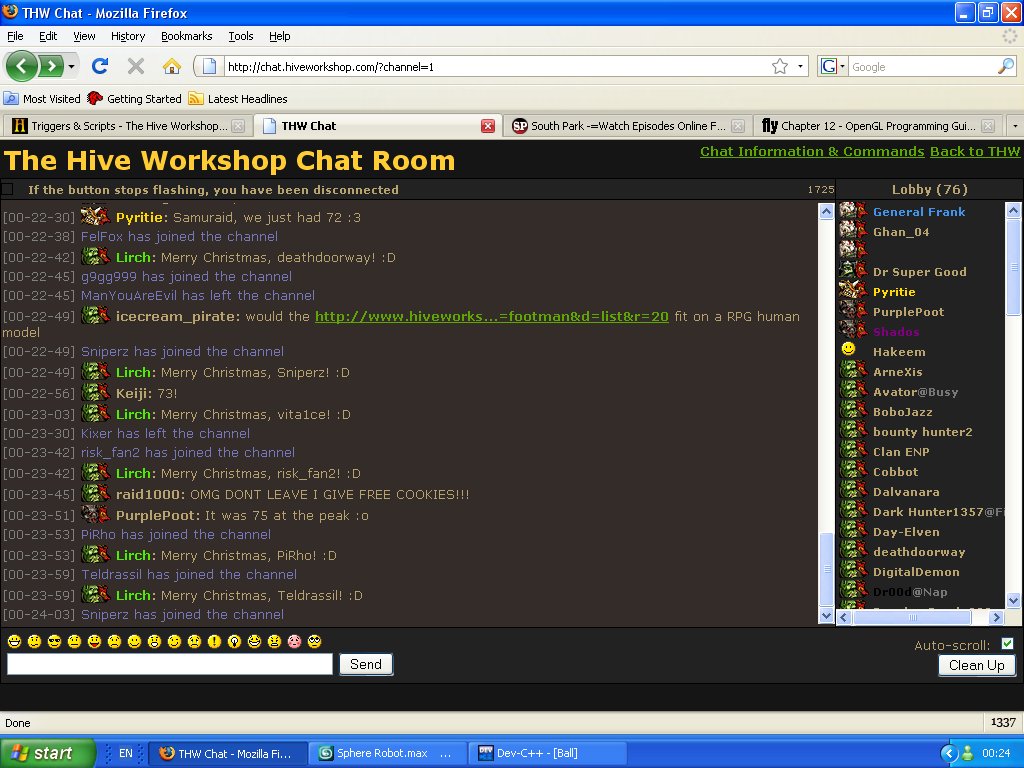Open the View menu
1024x768 pixels.
click(84, 36)
